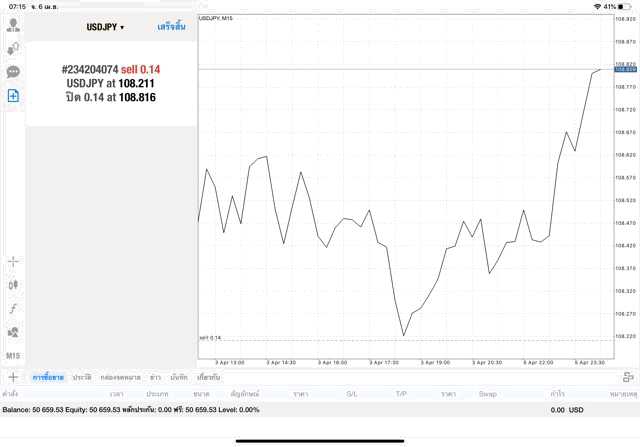Open indicators with the f icon

[13, 309]
